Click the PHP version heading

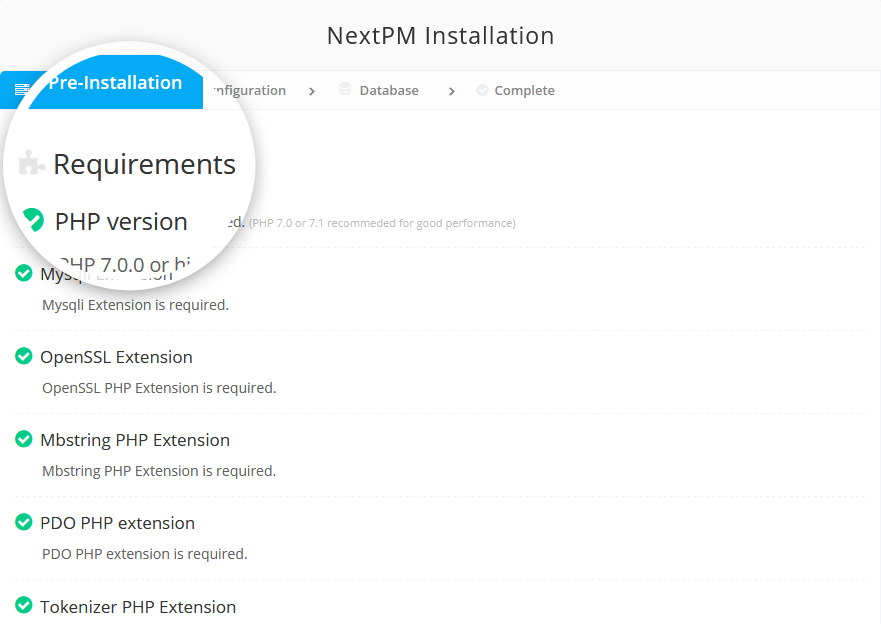tap(121, 222)
